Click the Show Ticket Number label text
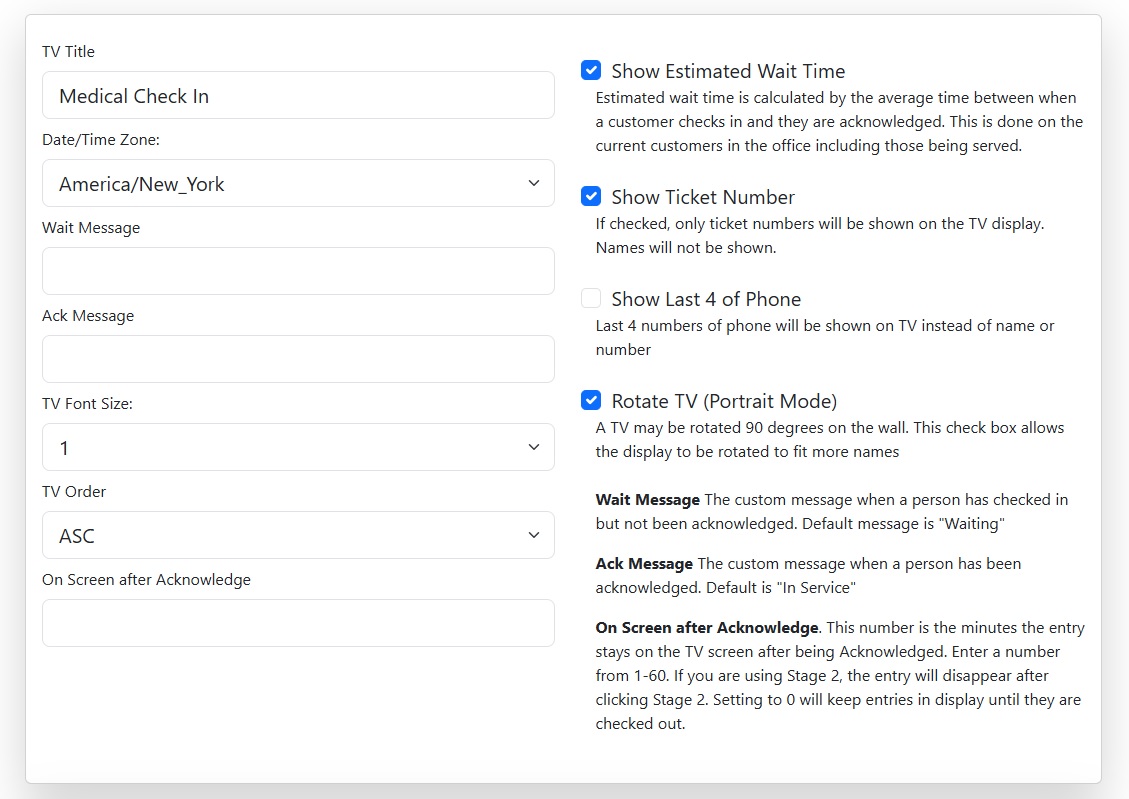 click(703, 197)
